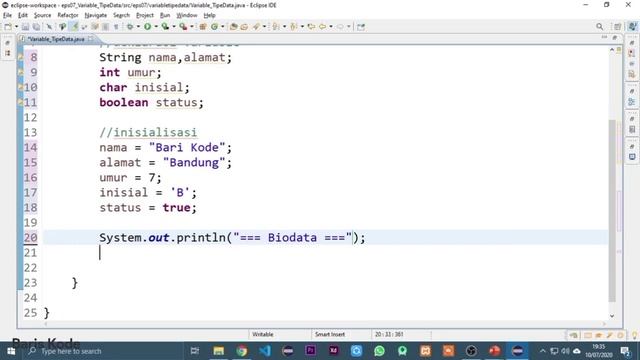Expand the External Tools dropdown arrow
The width and height of the screenshot is (640, 360).
[191, 27]
